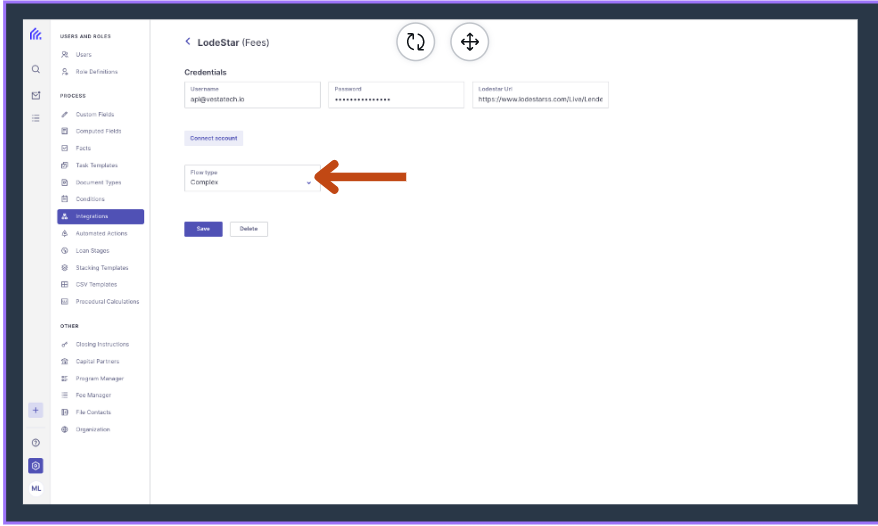878x526 pixels.
Task: Click the home logo icon at top left
Action: click(36, 34)
